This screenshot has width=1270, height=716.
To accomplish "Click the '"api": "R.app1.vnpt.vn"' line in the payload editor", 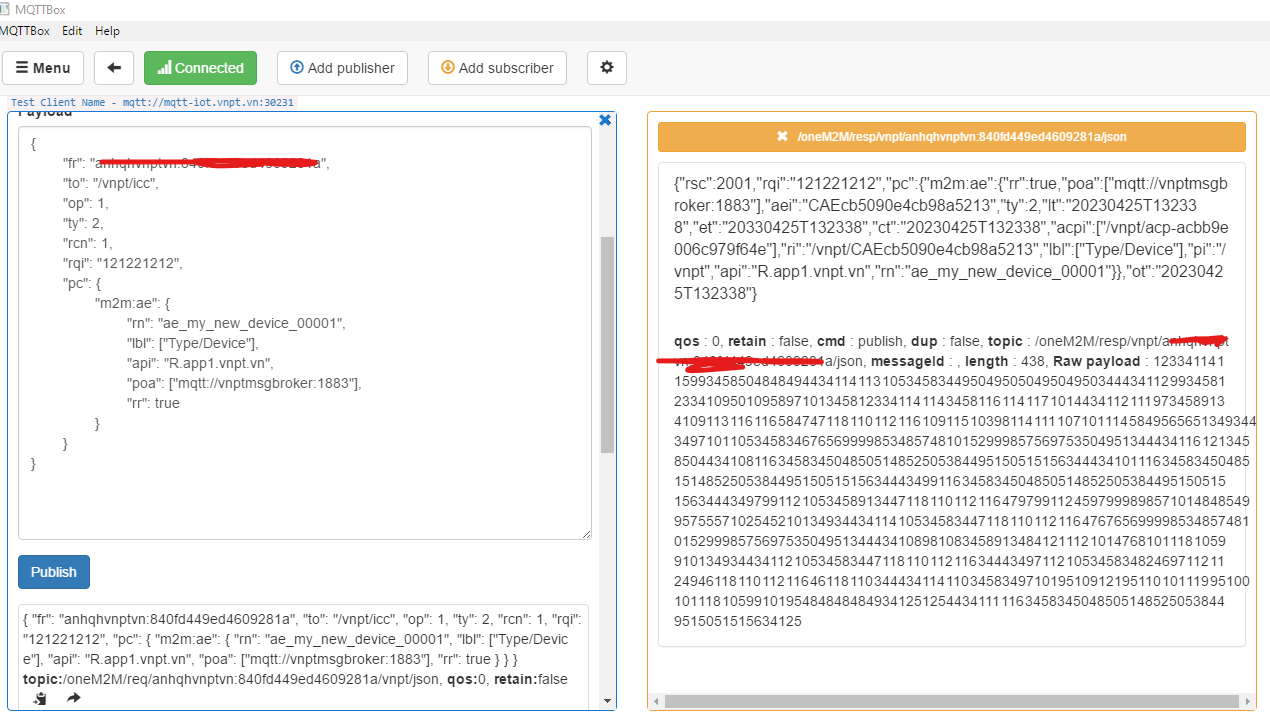I will click(x=200, y=363).
